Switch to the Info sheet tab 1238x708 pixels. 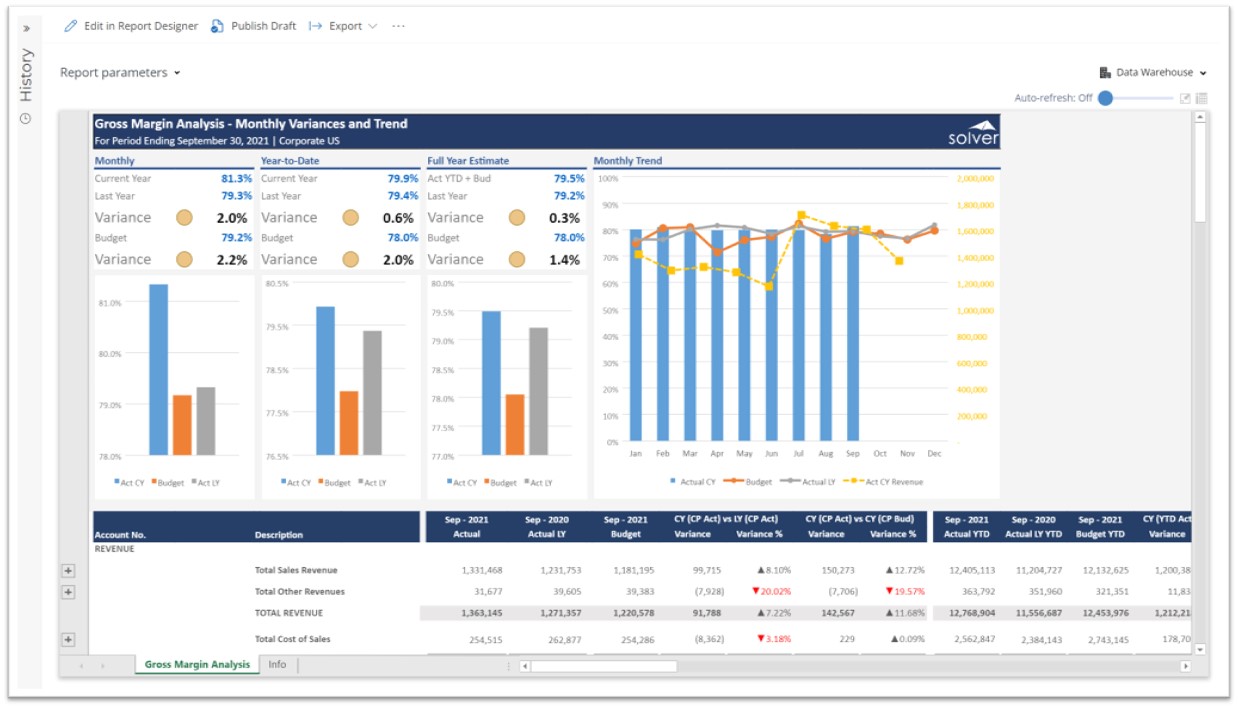(277, 664)
